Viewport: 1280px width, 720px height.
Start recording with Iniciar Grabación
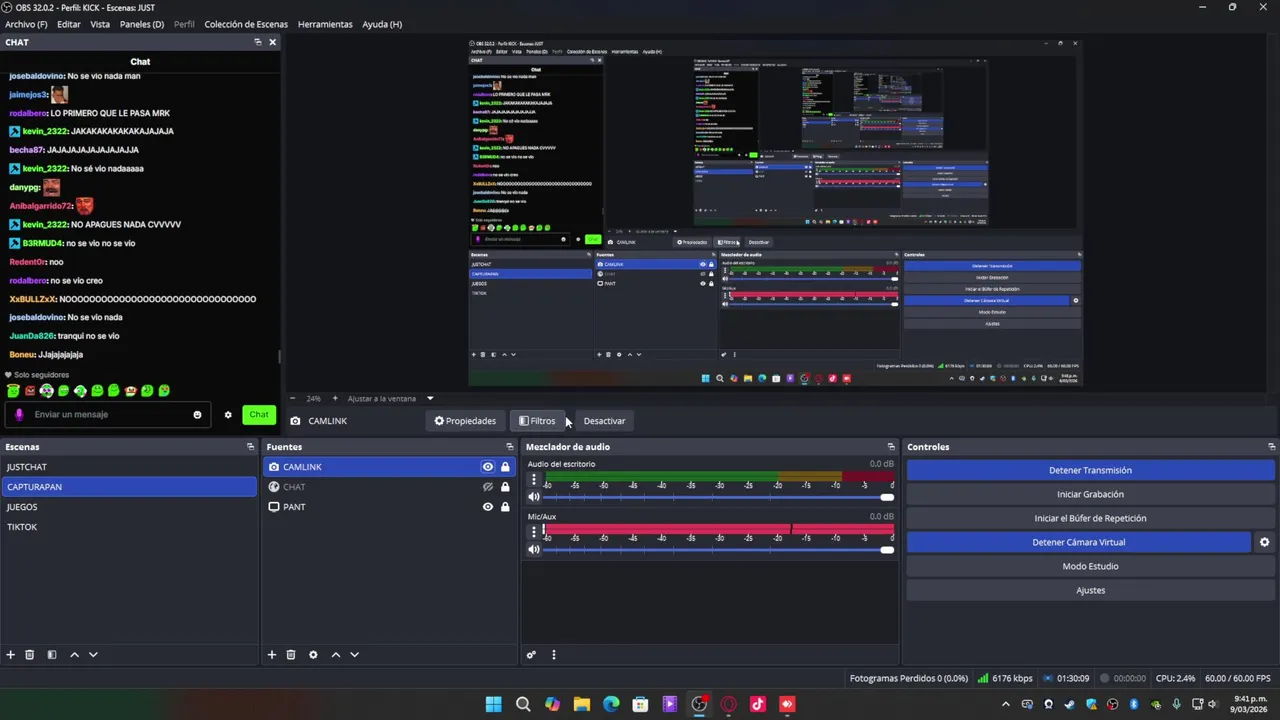pyautogui.click(x=1090, y=494)
